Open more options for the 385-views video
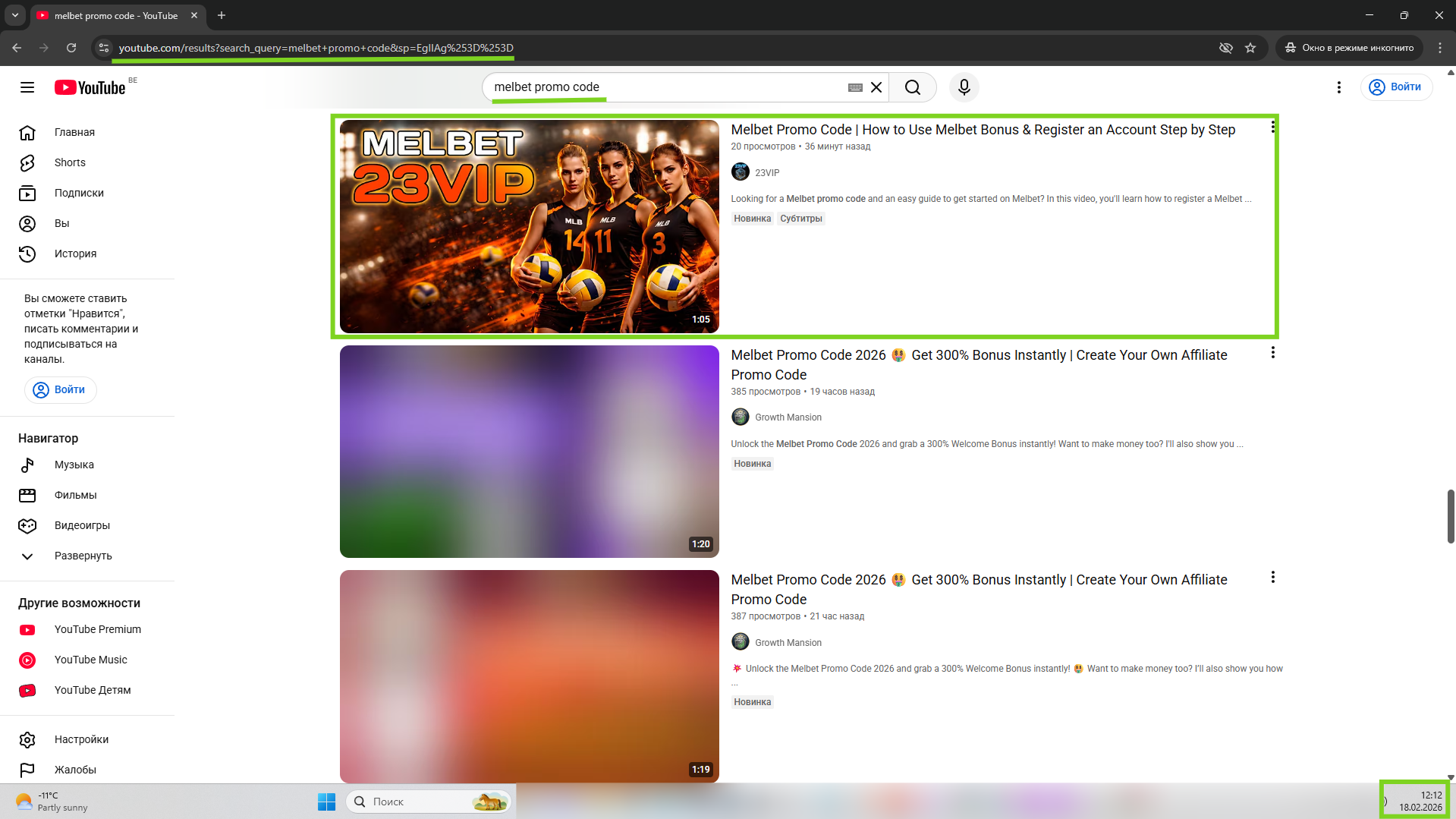This screenshot has height=819, width=1456. pyautogui.click(x=1272, y=353)
